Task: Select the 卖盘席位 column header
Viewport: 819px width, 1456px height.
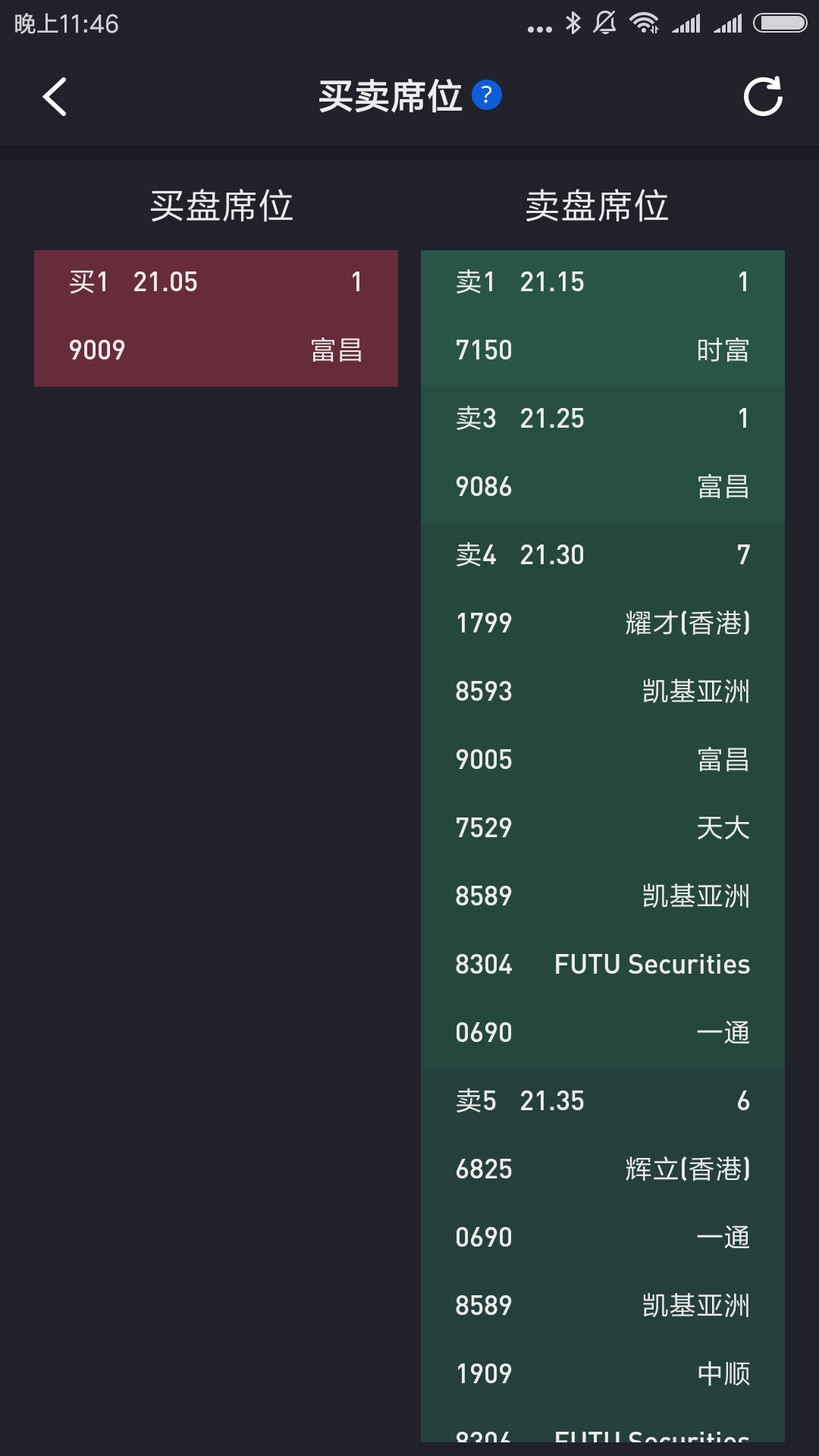Action: [597, 206]
